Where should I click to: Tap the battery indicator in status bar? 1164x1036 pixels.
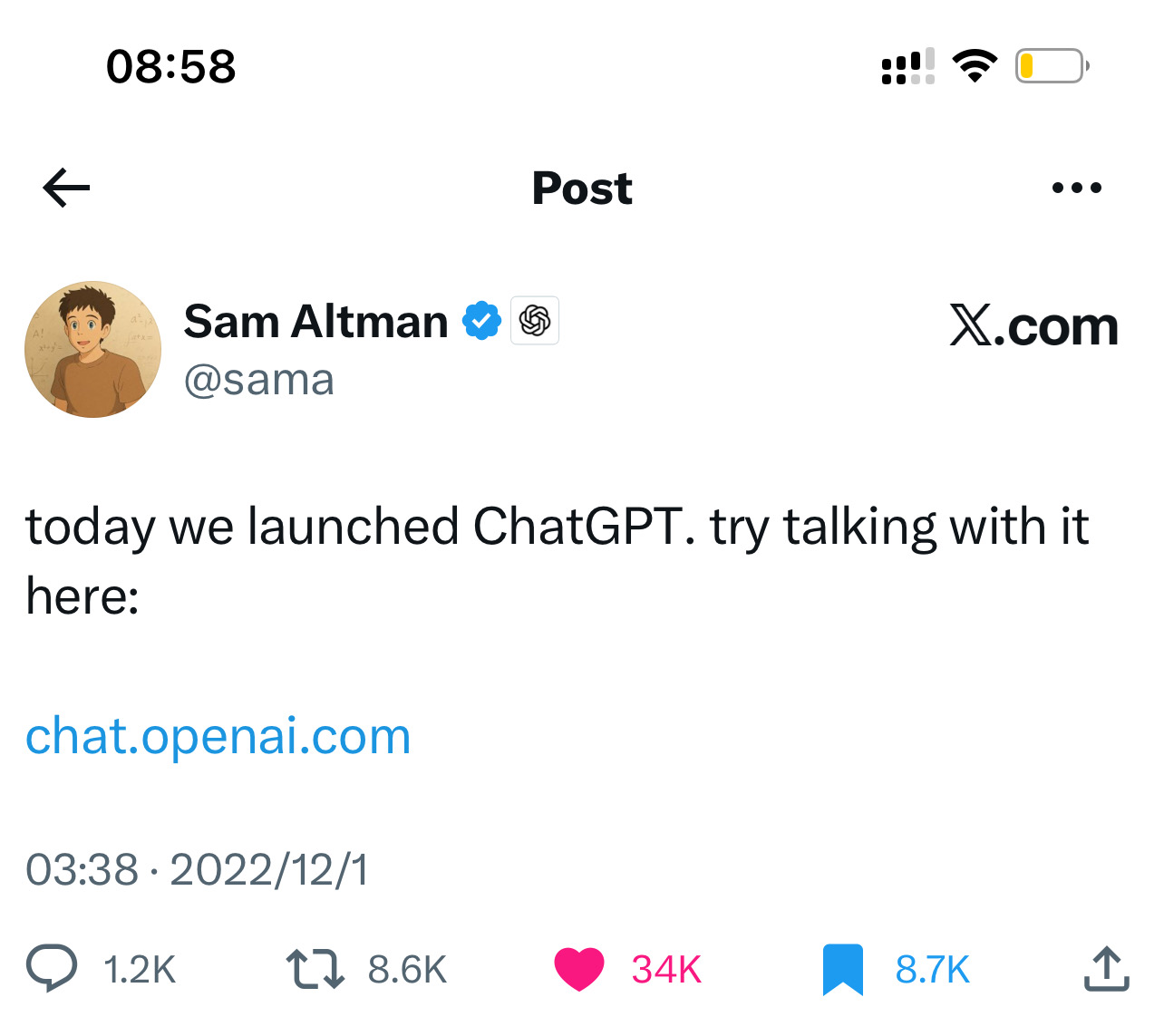pos(1051,66)
